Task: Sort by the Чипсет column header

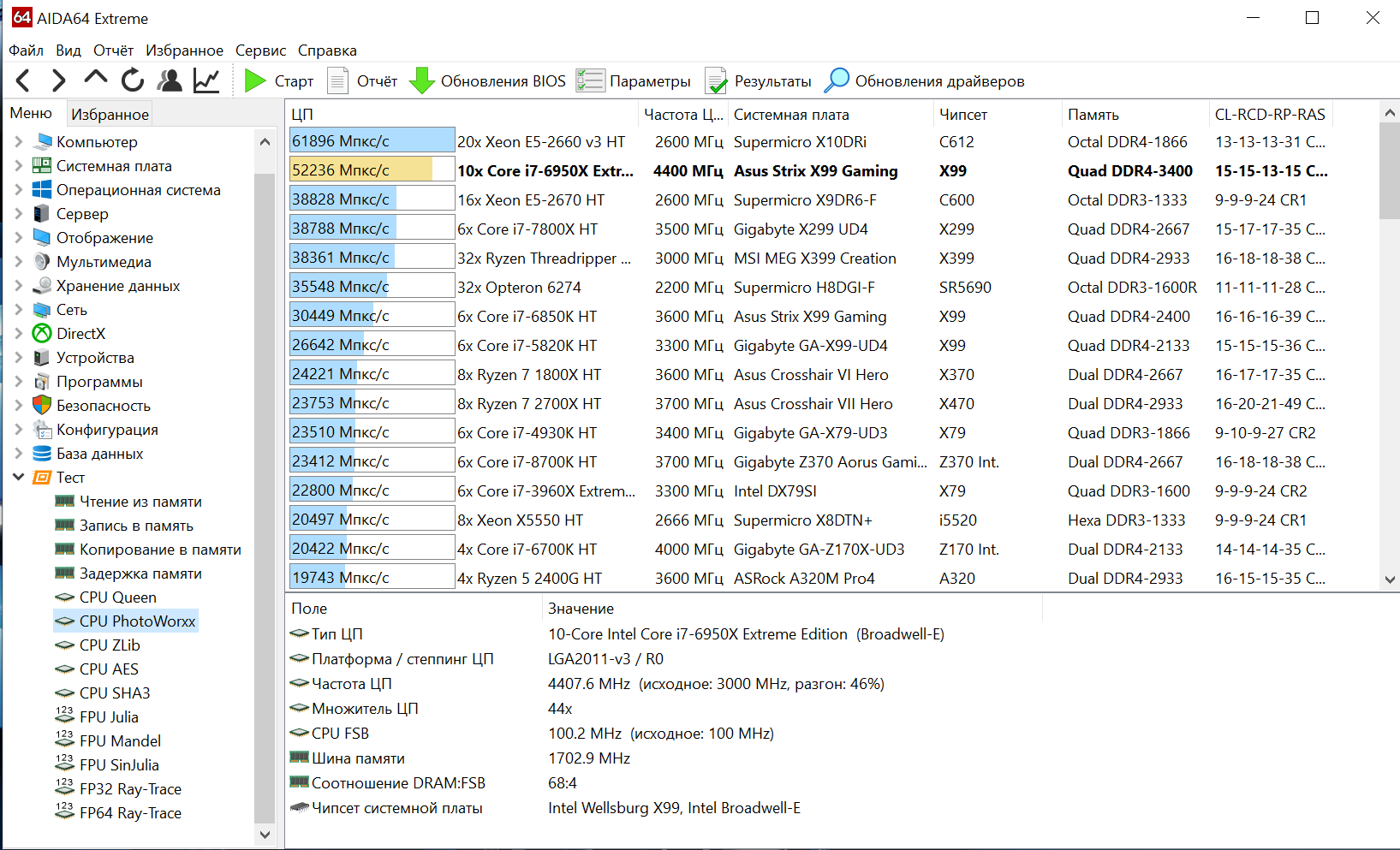Action: click(x=998, y=115)
